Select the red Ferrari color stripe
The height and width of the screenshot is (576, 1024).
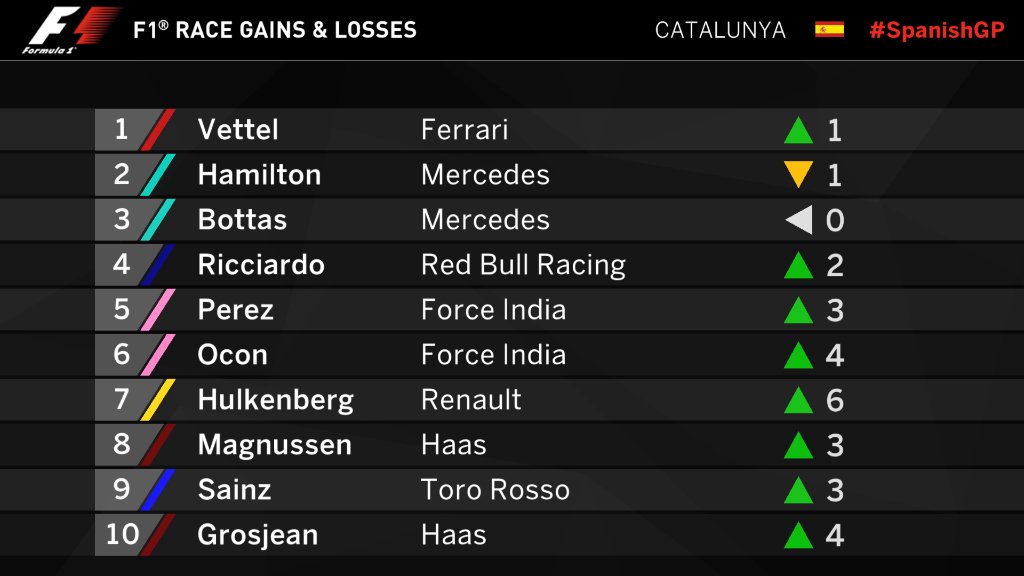[x=158, y=129]
